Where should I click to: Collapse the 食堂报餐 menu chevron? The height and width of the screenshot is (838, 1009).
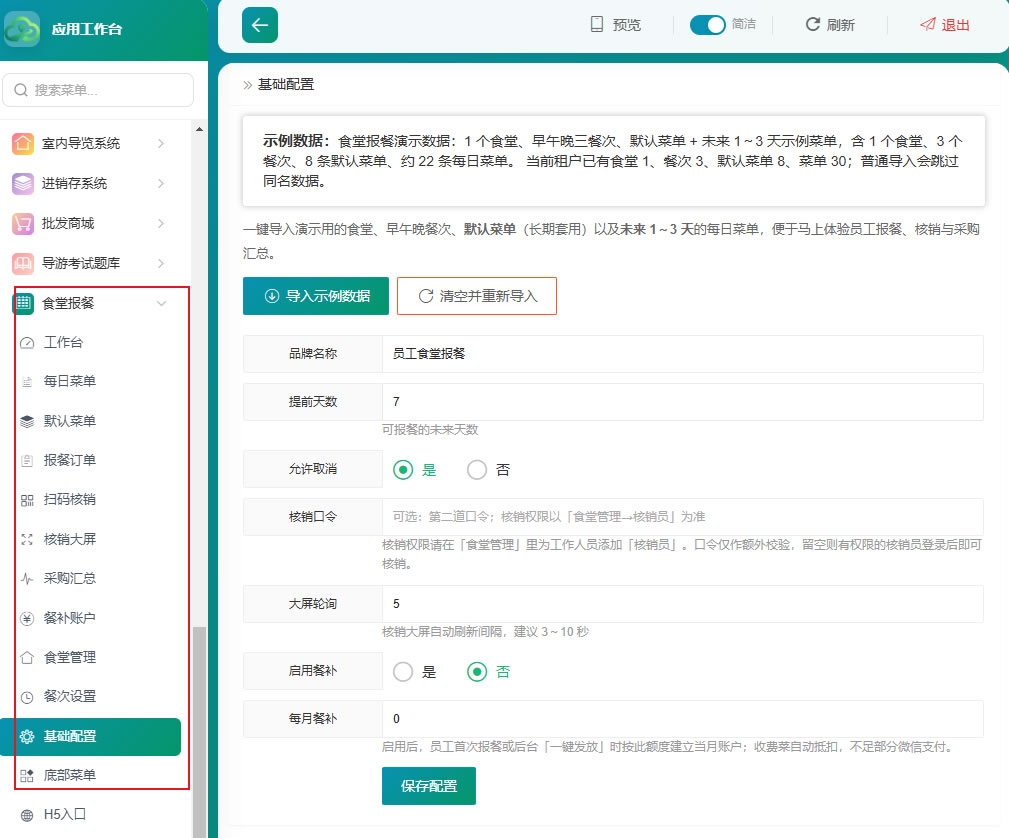[162, 303]
